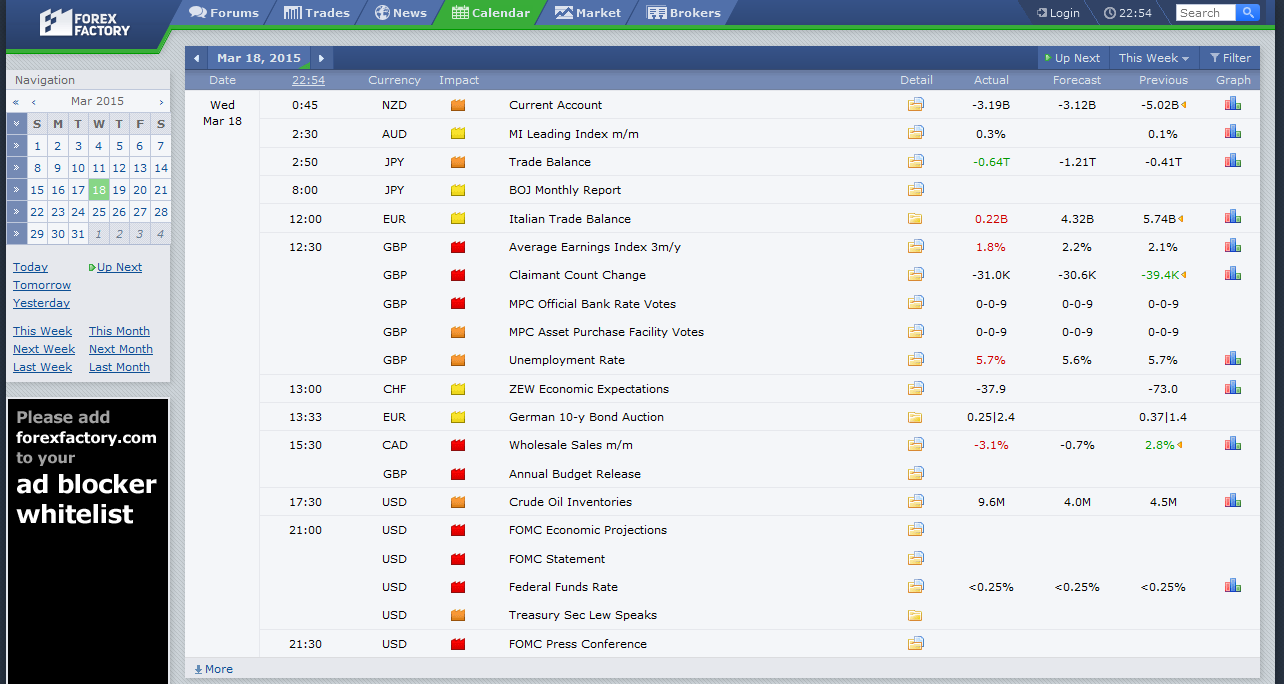
Task: Click the Yesterday link
Action: [x=41, y=303]
